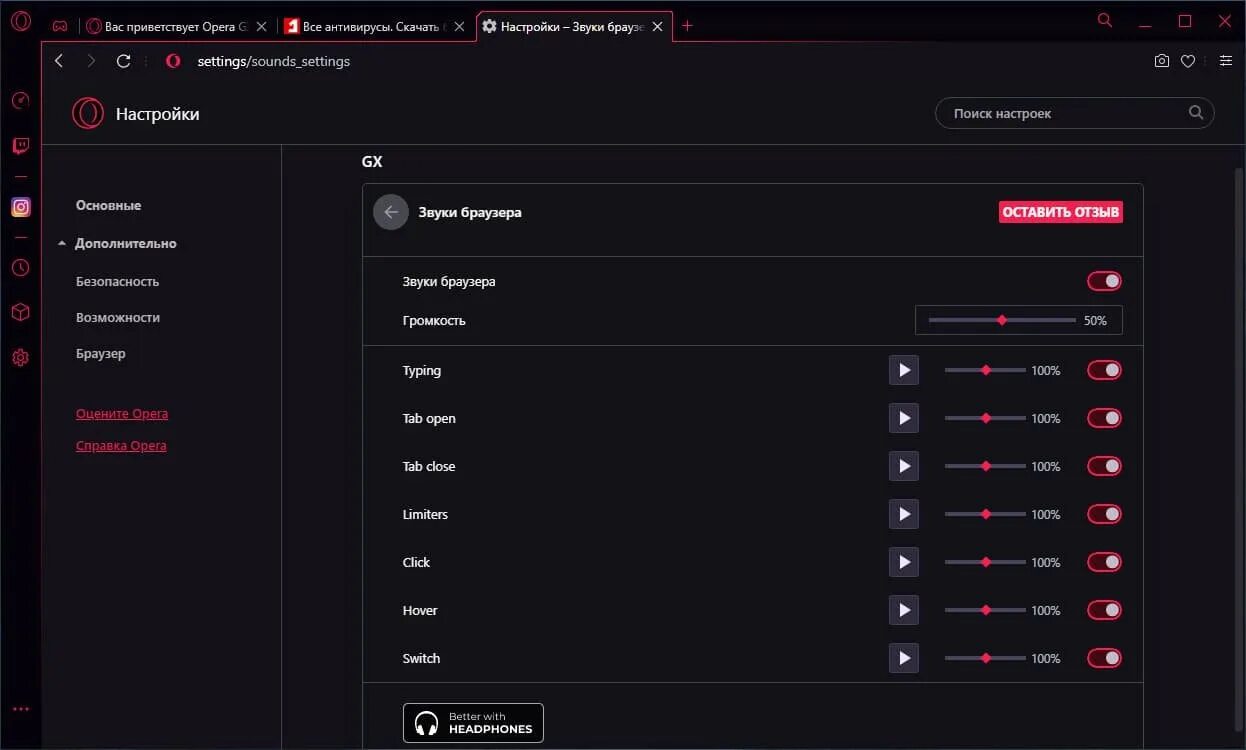
Task: Go back with the toolbar back arrow
Action: click(59, 61)
